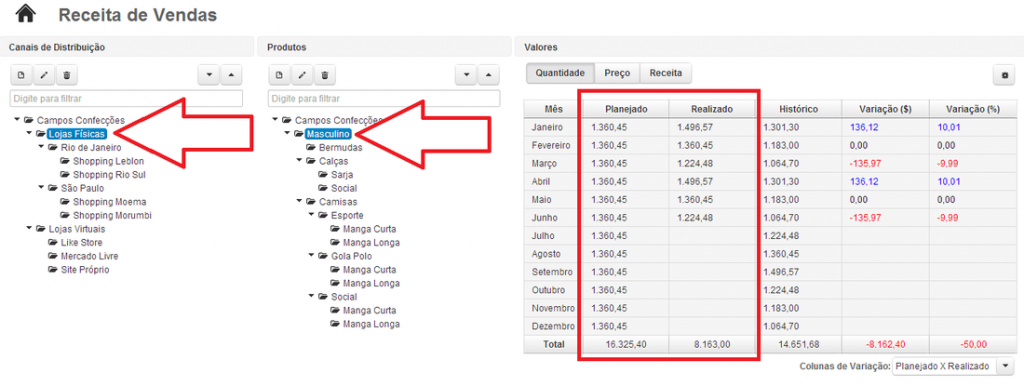Click the Total Realizado value 8.163,00
This screenshot has width=1024, height=386.
click(712, 344)
